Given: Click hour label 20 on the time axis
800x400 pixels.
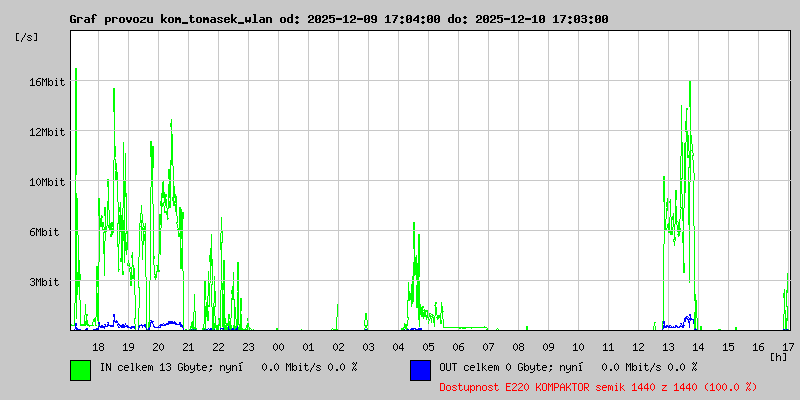Looking at the screenshot, I should tap(158, 347).
